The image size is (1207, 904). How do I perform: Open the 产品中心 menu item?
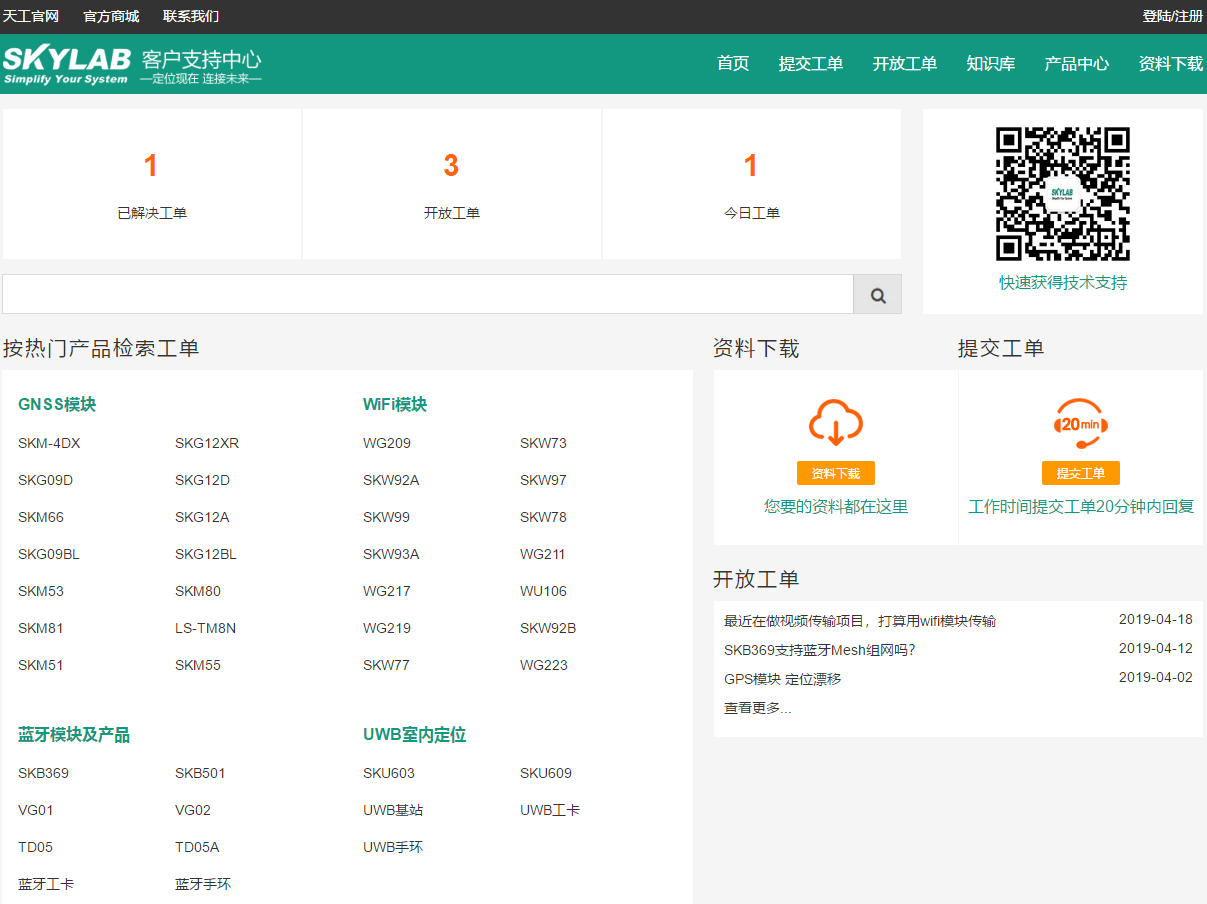click(1075, 63)
